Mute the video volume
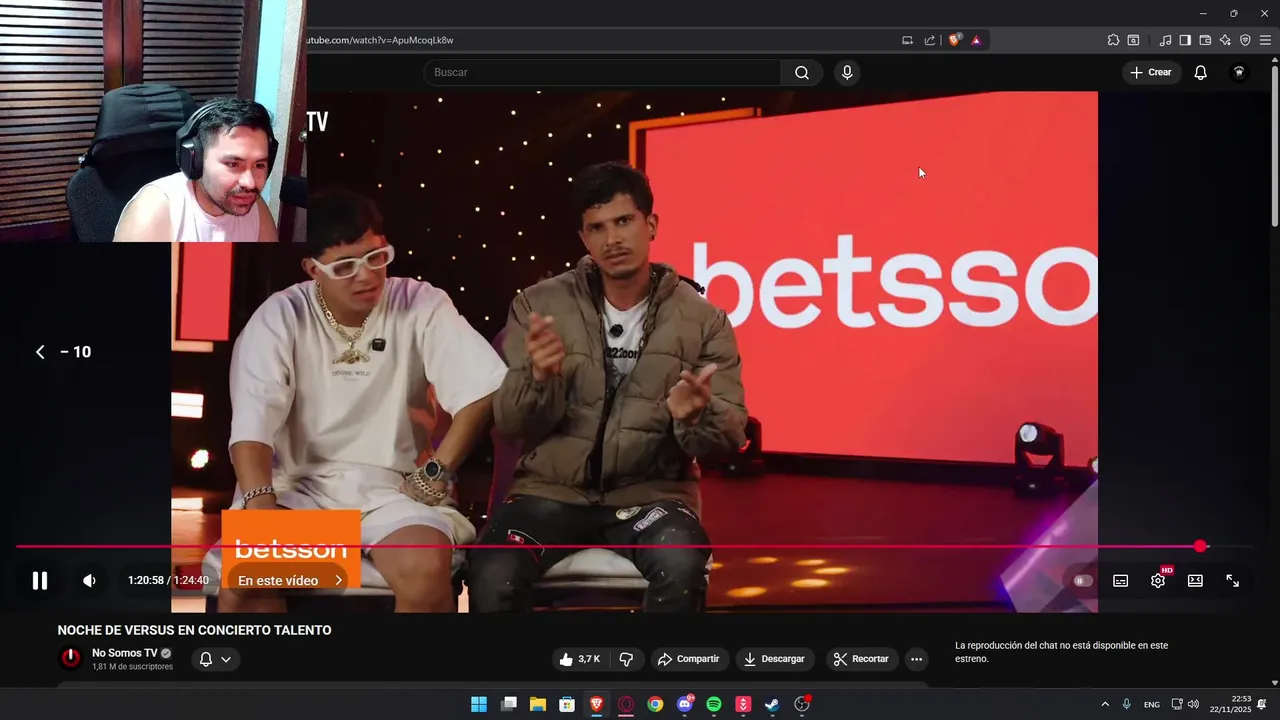1280x720 pixels. click(89, 580)
